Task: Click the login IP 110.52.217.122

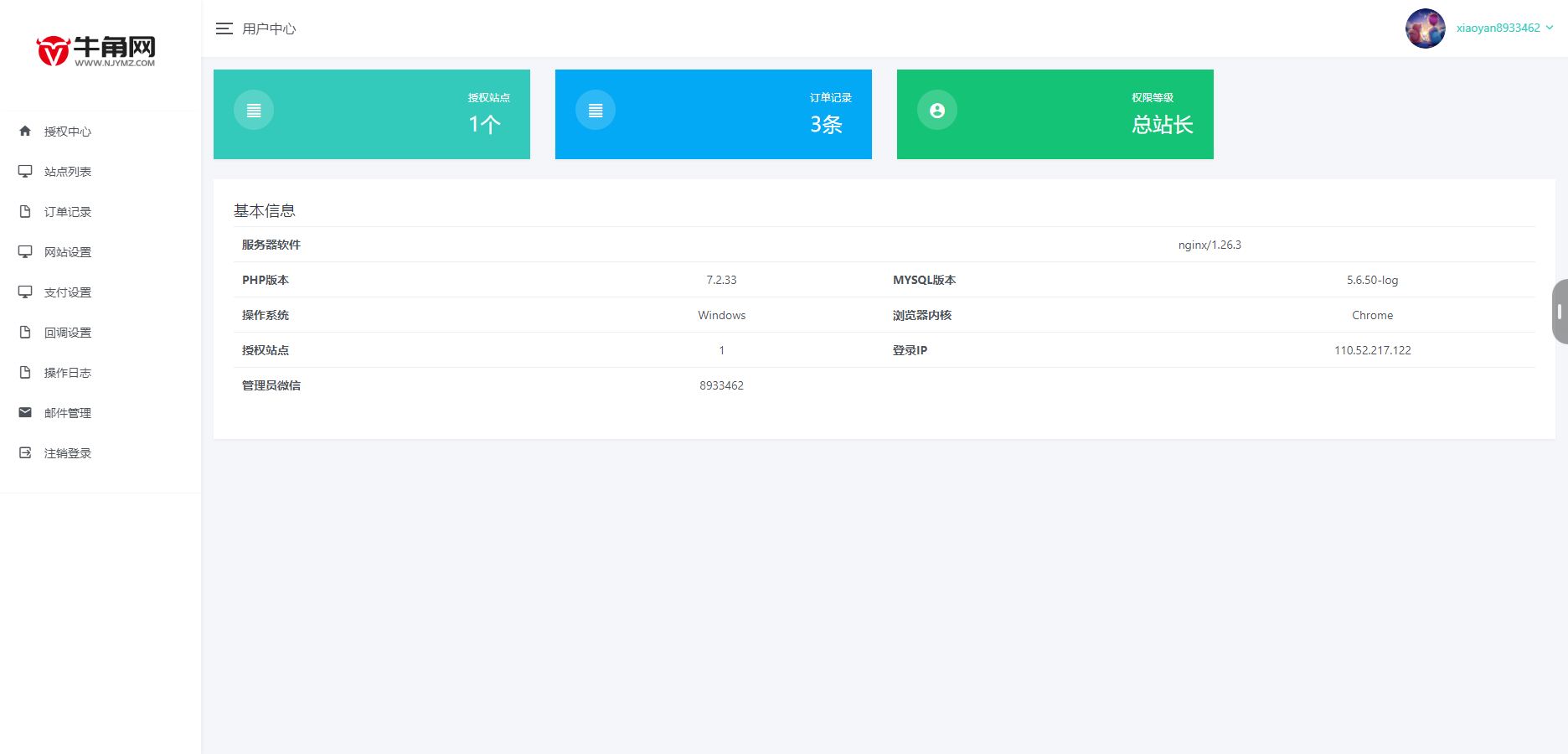Action: [x=1372, y=350]
